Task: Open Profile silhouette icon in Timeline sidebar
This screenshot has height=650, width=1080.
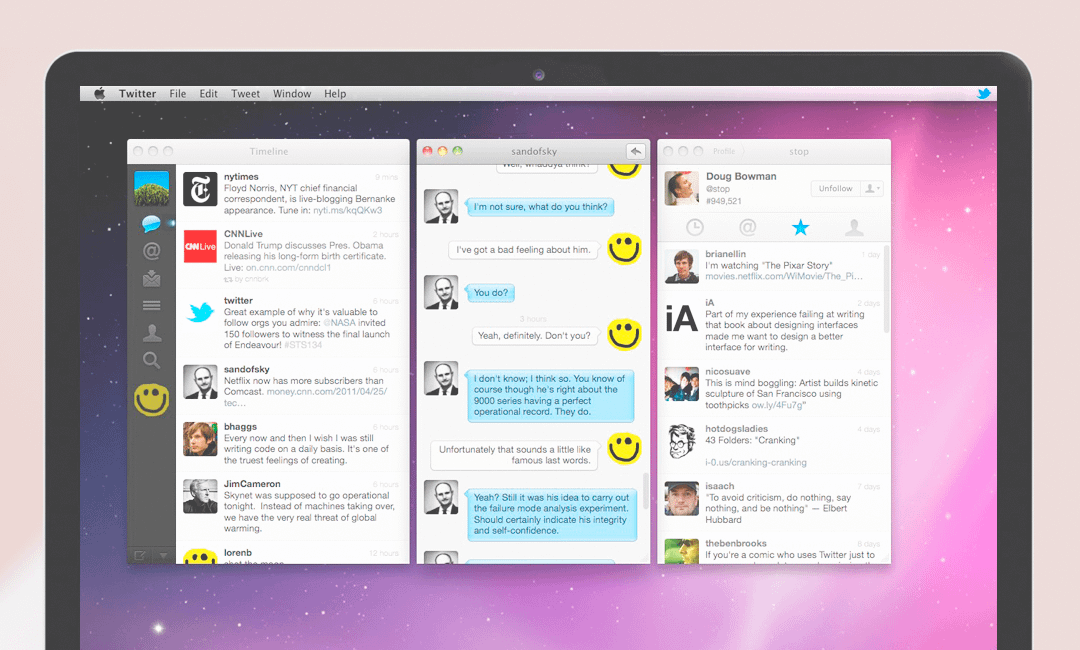Action: [152, 333]
